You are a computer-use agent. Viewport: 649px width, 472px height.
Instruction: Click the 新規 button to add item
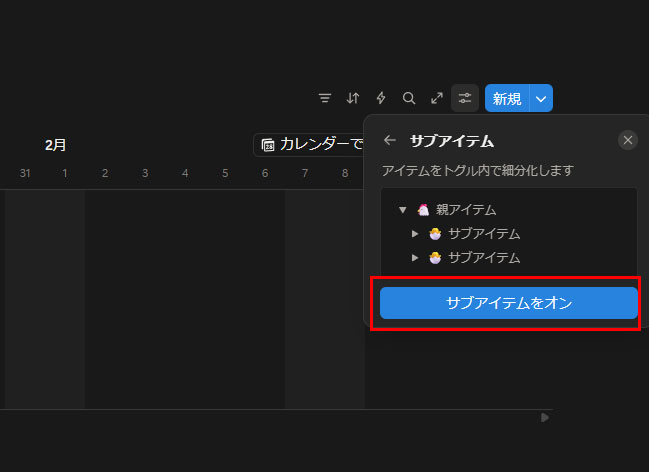click(507, 98)
